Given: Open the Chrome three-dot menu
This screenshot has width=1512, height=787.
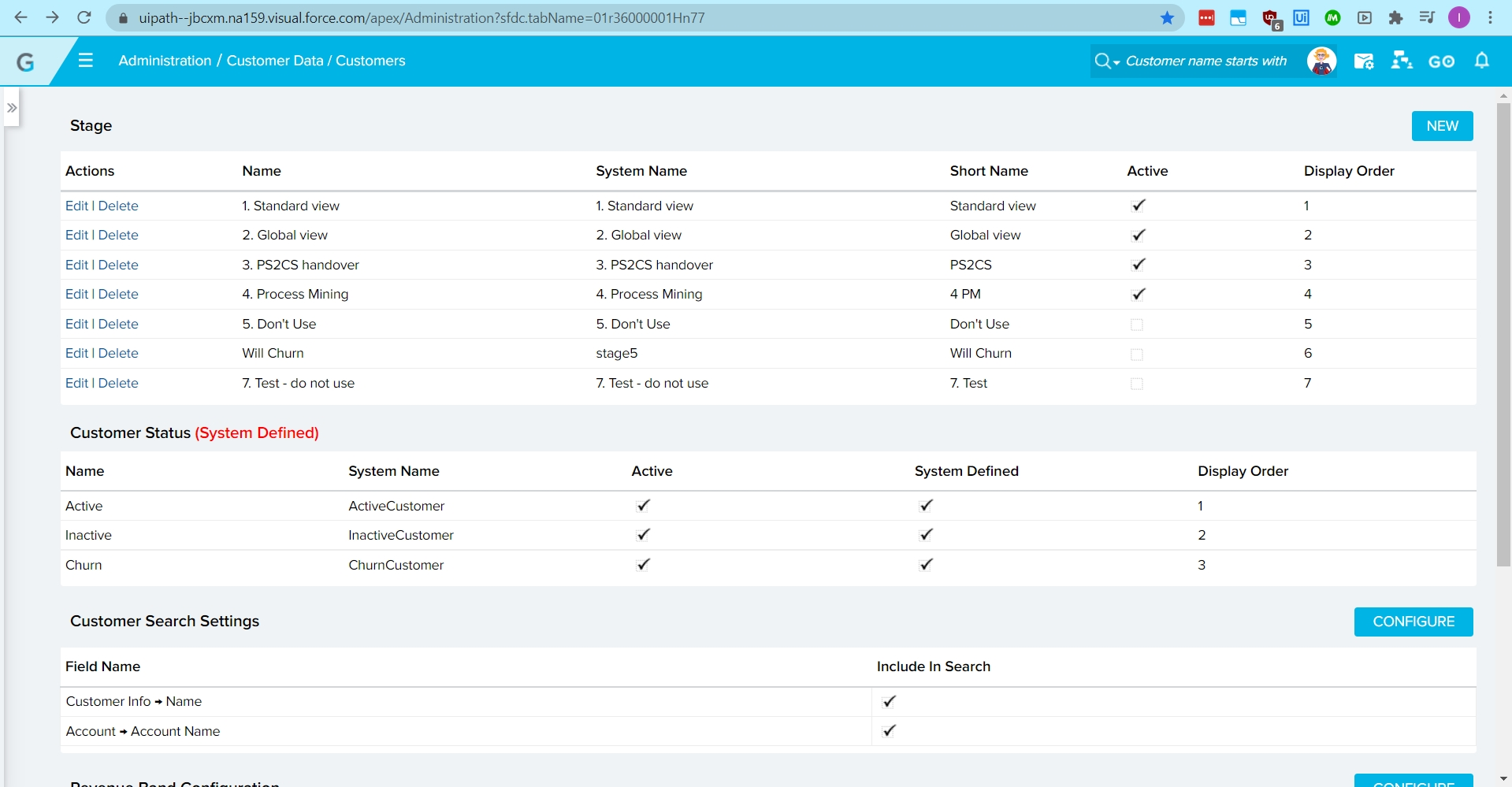Looking at the screenshot, I should pyautogui.click(x=1490, y=17).
